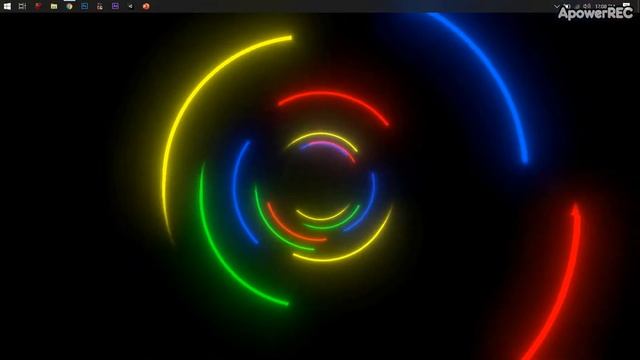Expand hidden system tray icons chevron

pyautogui.click(x=556, y=6)
